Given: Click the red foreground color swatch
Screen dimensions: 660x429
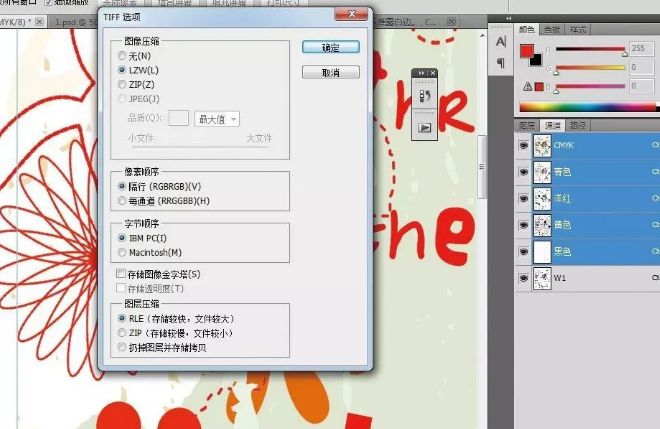Looking at the screenshot, I should (526, 51).
